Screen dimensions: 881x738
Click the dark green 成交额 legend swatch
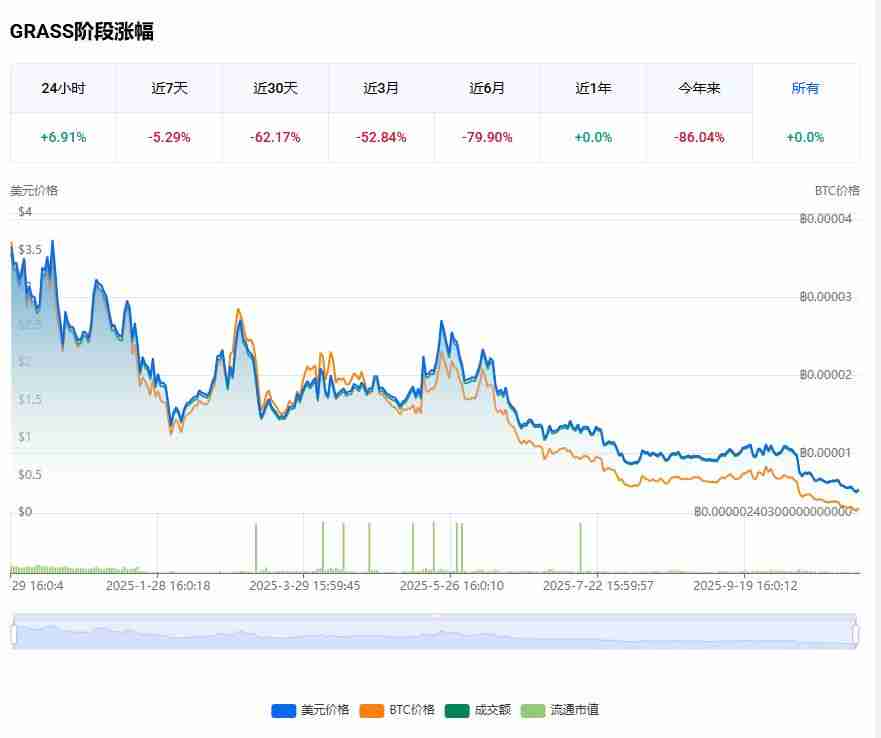coord(458,709)
